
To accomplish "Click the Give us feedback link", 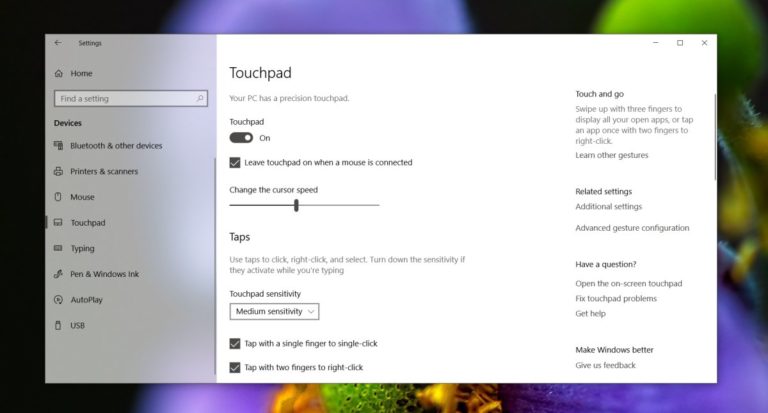I will click(605, 365).
